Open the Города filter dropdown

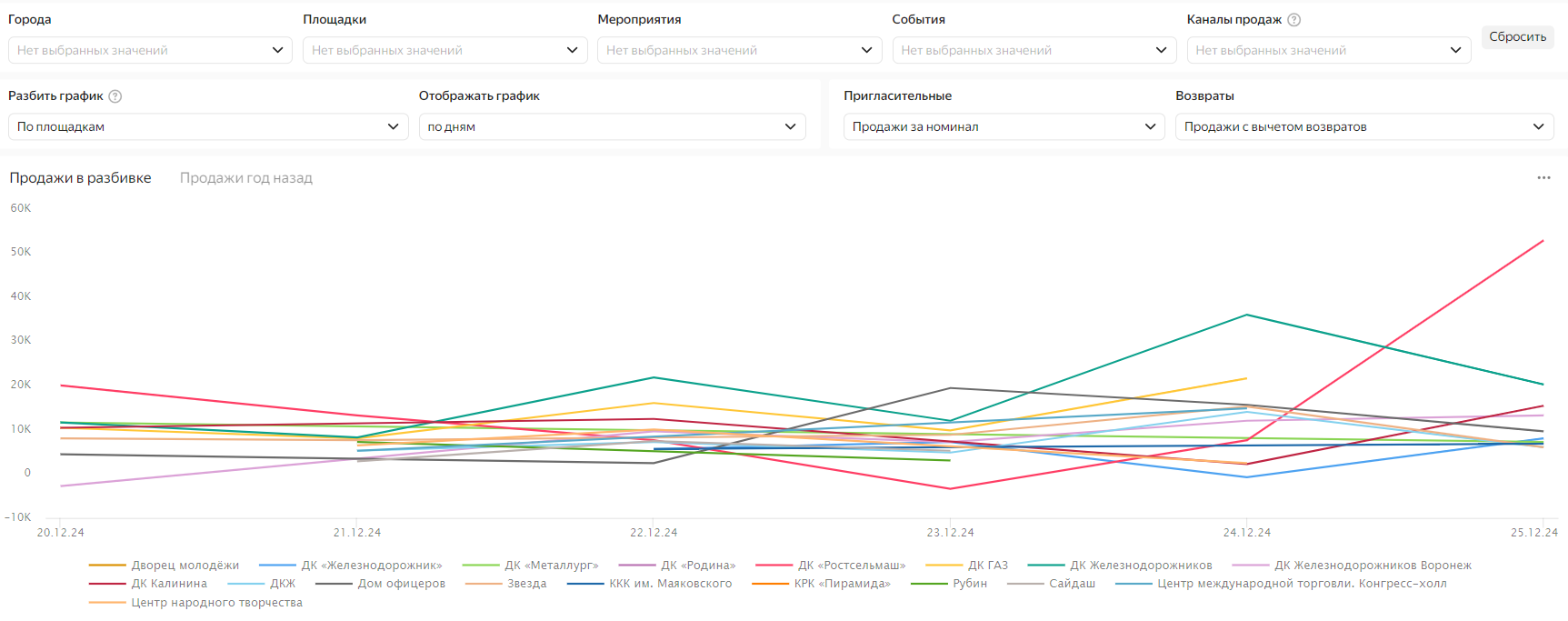click(150, 50)
